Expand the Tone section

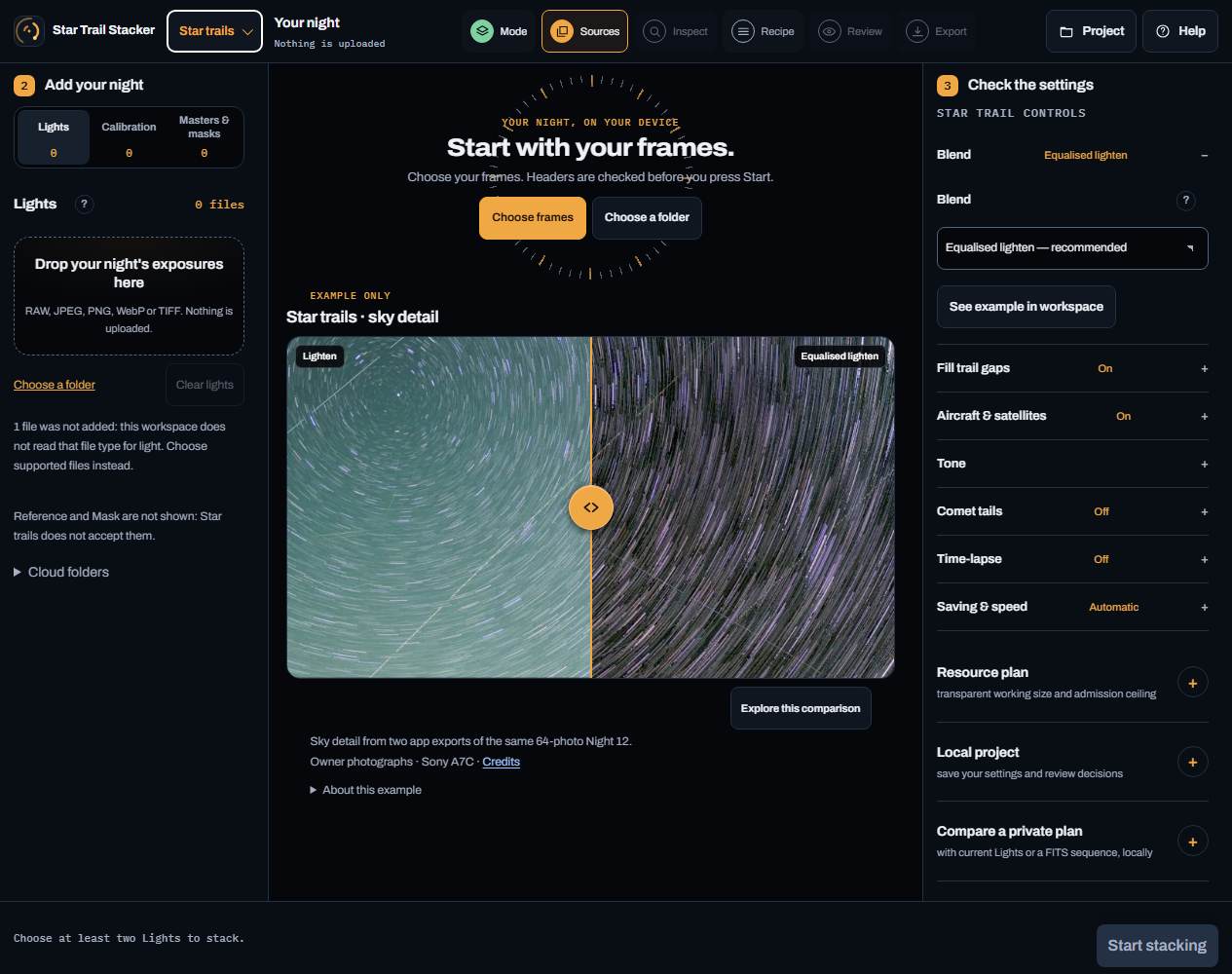tap(1072, 464)
